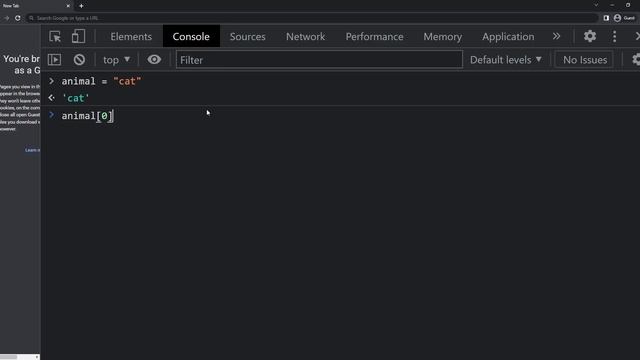640x360 pixels.
Task: Clear the console
Action: point(79,60)
